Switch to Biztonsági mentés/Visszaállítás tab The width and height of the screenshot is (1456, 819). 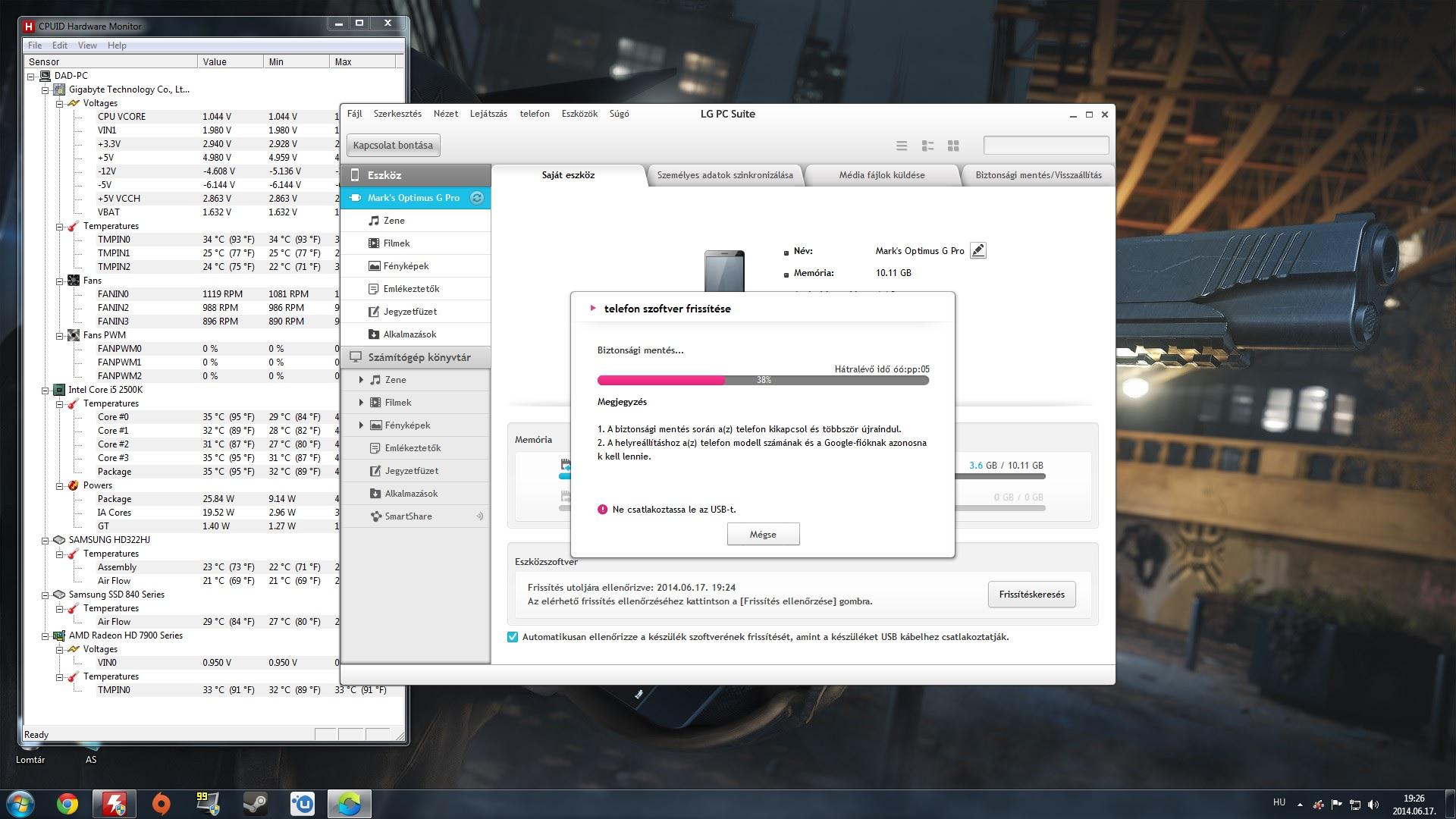point(1038,175)
